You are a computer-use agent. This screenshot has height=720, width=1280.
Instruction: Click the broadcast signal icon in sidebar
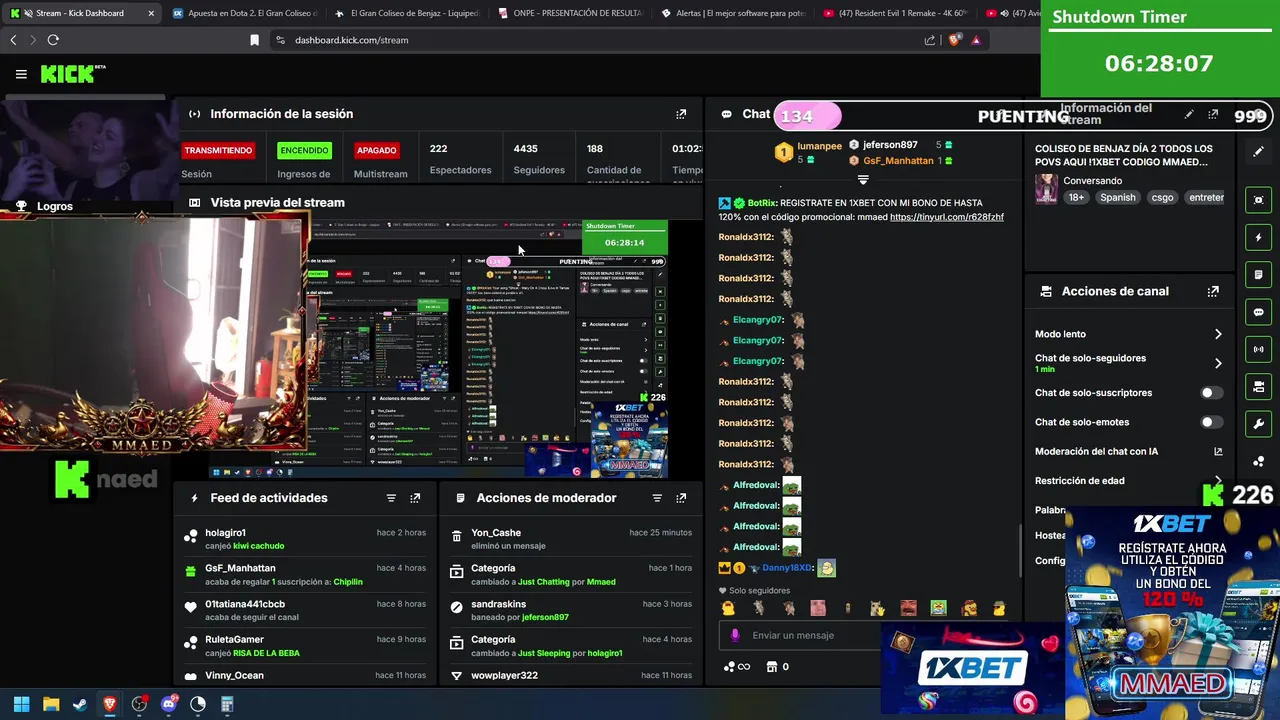(x=1259, y=350)
